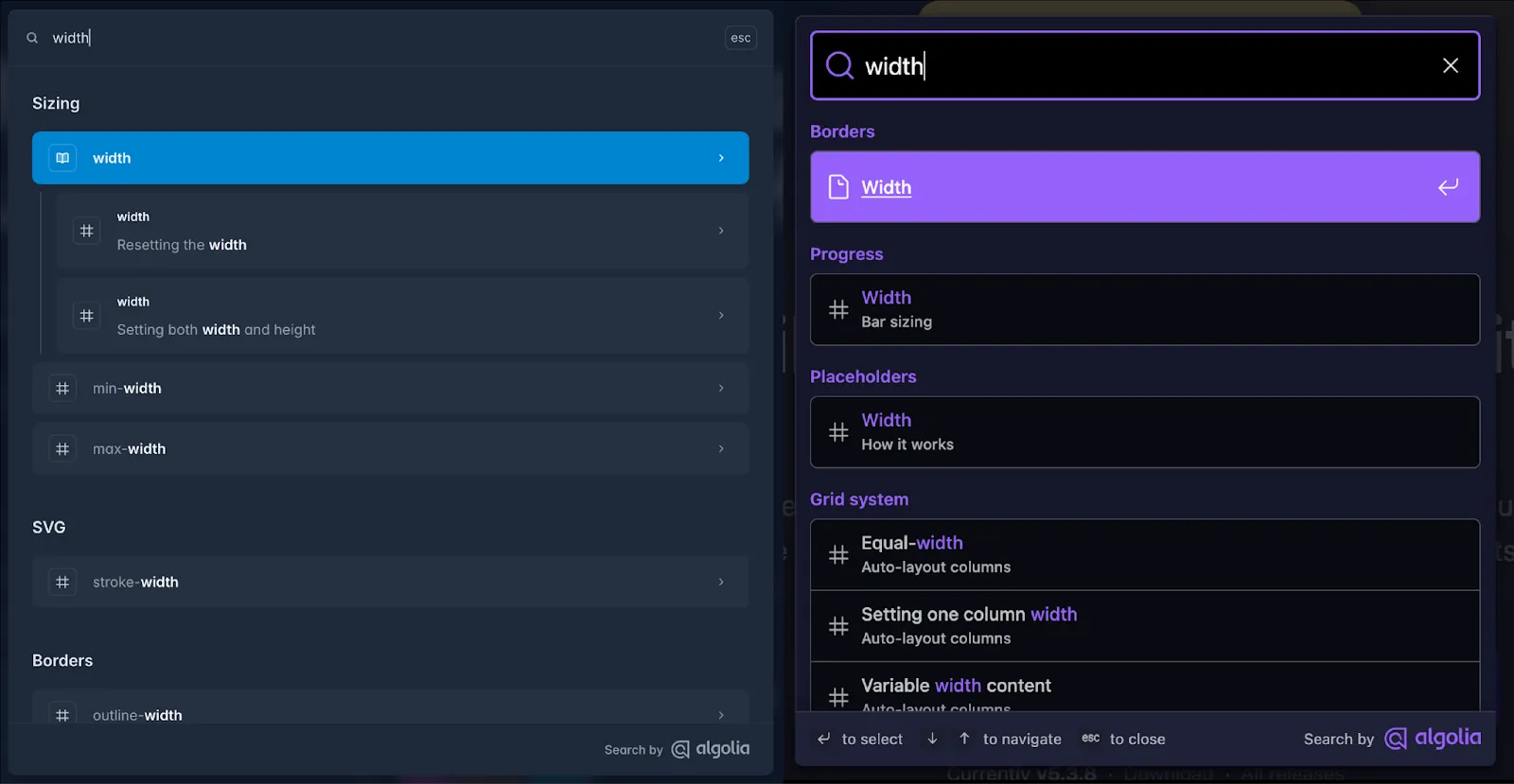Click the hash icon beside 'How it works'

point(838,432)
